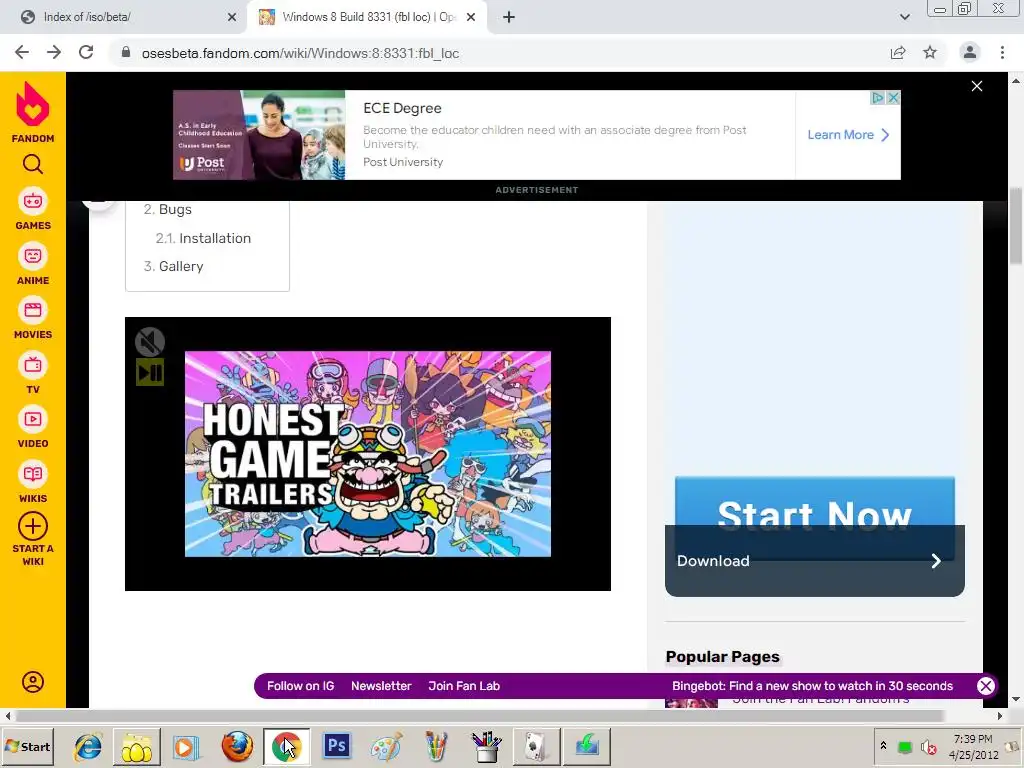The height and width of the screenshot is (768, 1024).
Task: Open the AdChoices info icon
Action: [878, 98]
